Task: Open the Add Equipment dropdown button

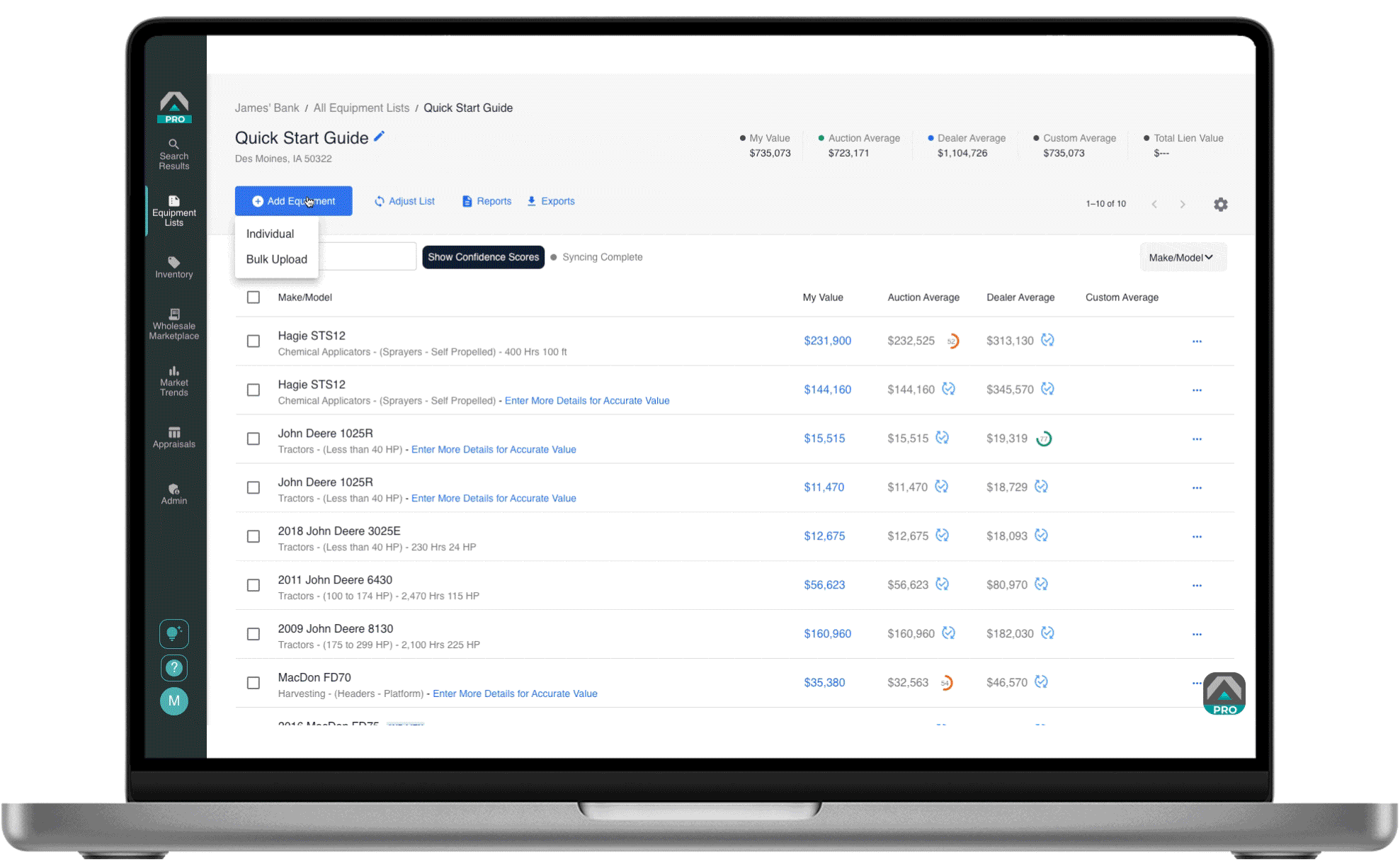Action: pos(293,201)
